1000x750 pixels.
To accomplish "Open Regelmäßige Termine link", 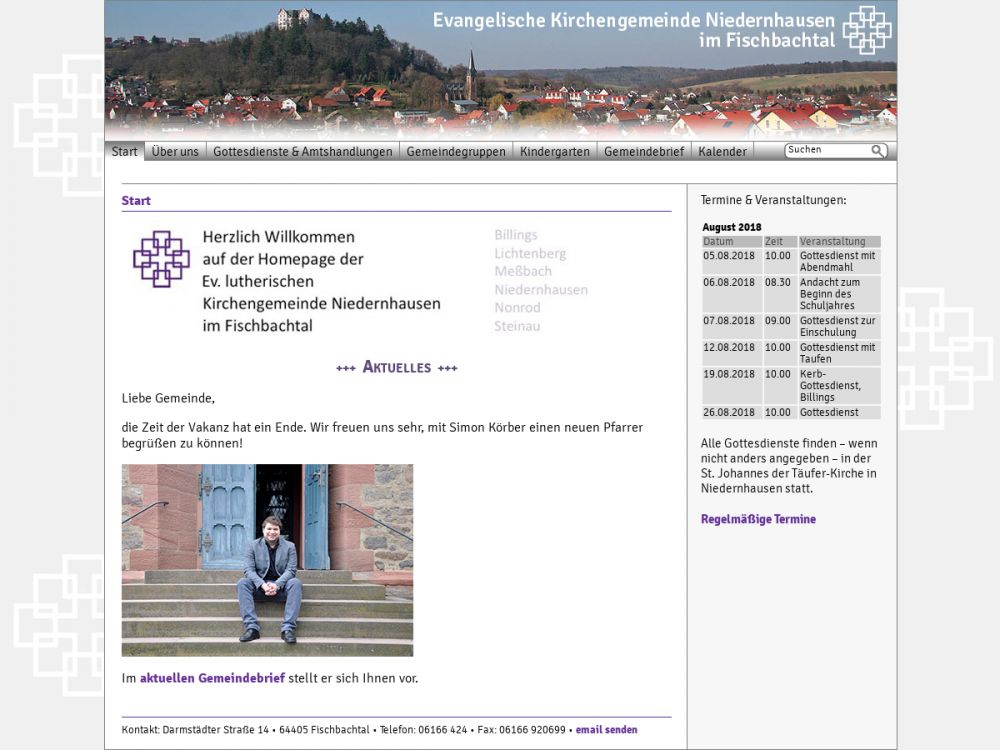I will (758, 519).
